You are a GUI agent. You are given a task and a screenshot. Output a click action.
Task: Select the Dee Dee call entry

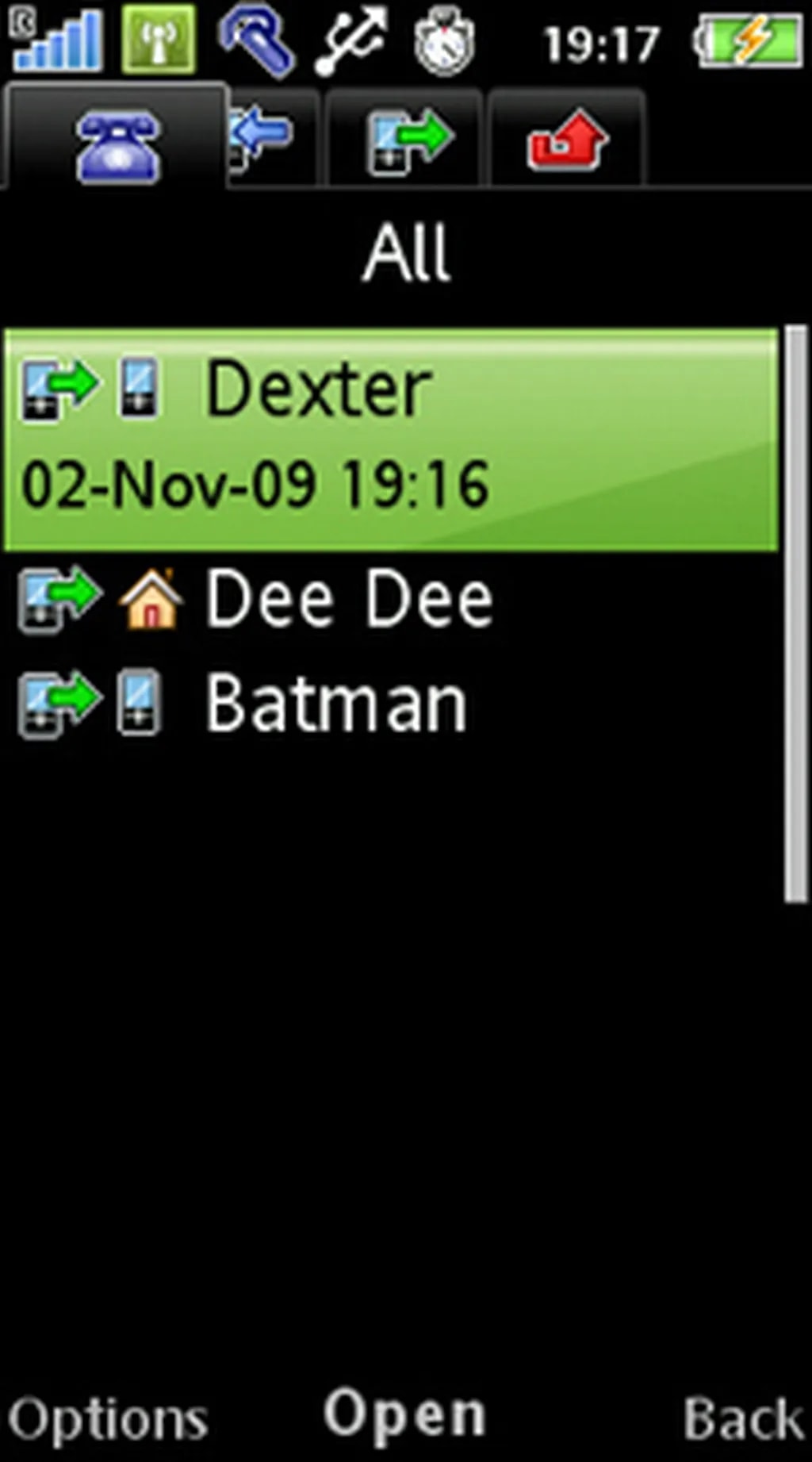tap(392, 600)
